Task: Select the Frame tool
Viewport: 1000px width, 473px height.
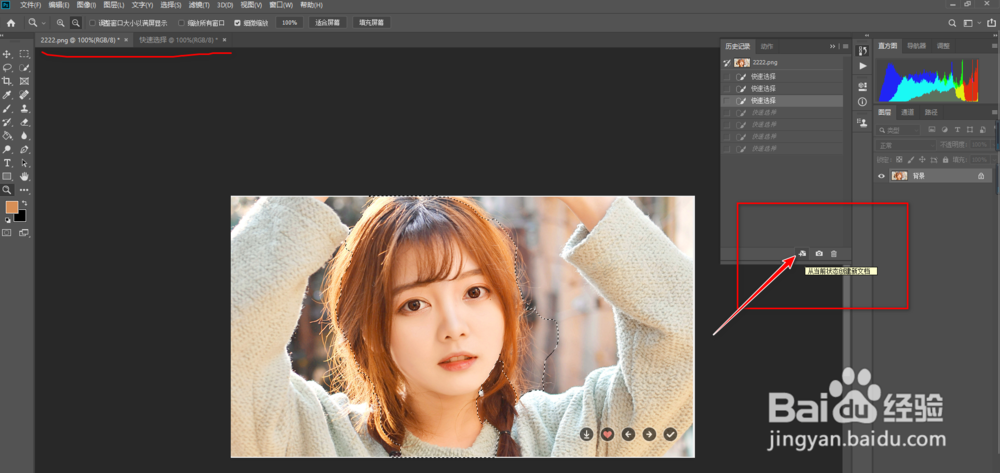Action: 24,81
